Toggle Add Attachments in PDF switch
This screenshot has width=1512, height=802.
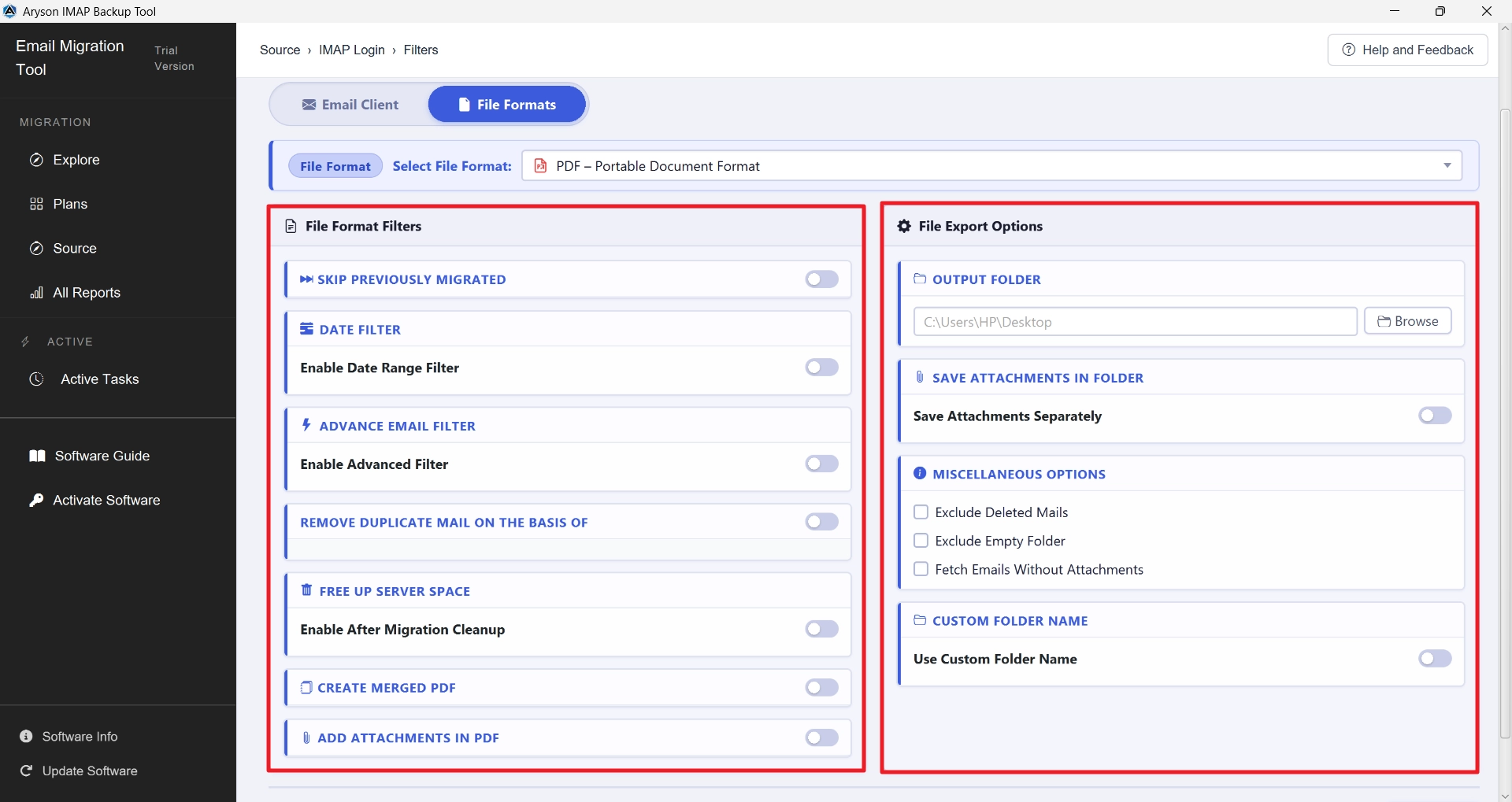tap(821, 737)
